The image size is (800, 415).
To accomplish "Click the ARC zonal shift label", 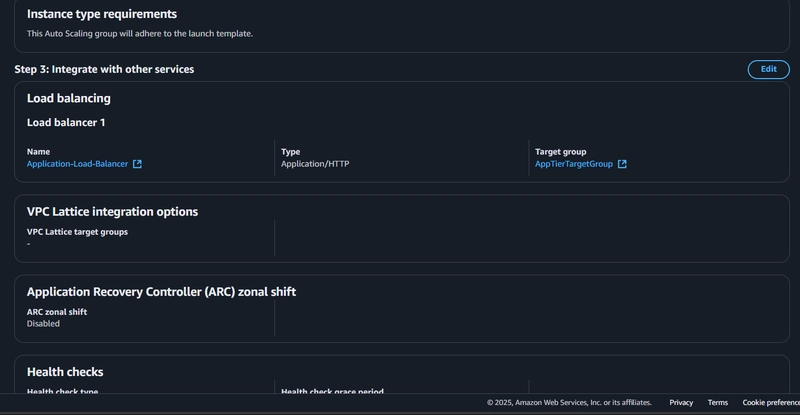I will click(x=57, y=312).
